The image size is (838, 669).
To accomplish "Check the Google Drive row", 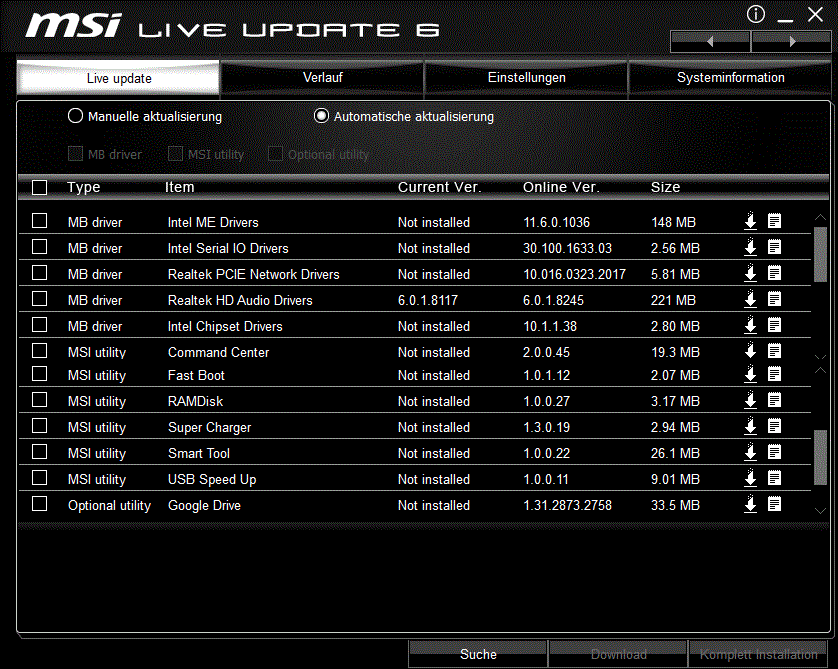I will [x=40, y=504].
